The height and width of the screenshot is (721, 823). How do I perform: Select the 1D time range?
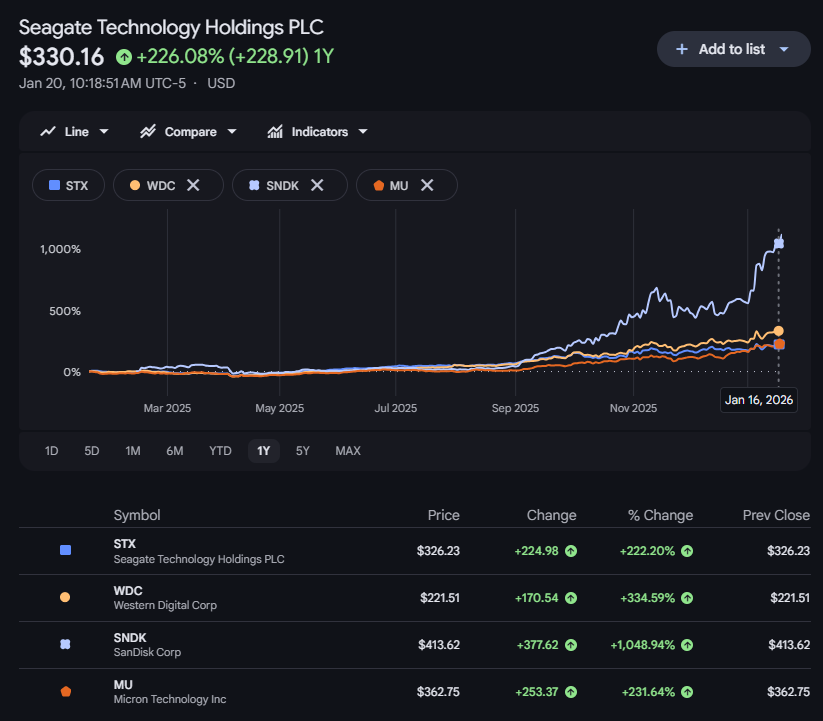pos(51,451)
